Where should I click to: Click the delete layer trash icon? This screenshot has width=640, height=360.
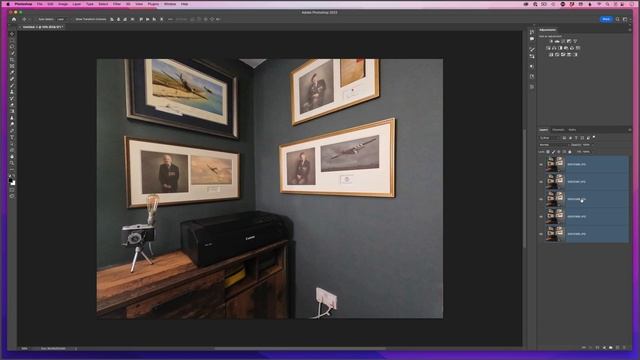click(x=624, y=347)
